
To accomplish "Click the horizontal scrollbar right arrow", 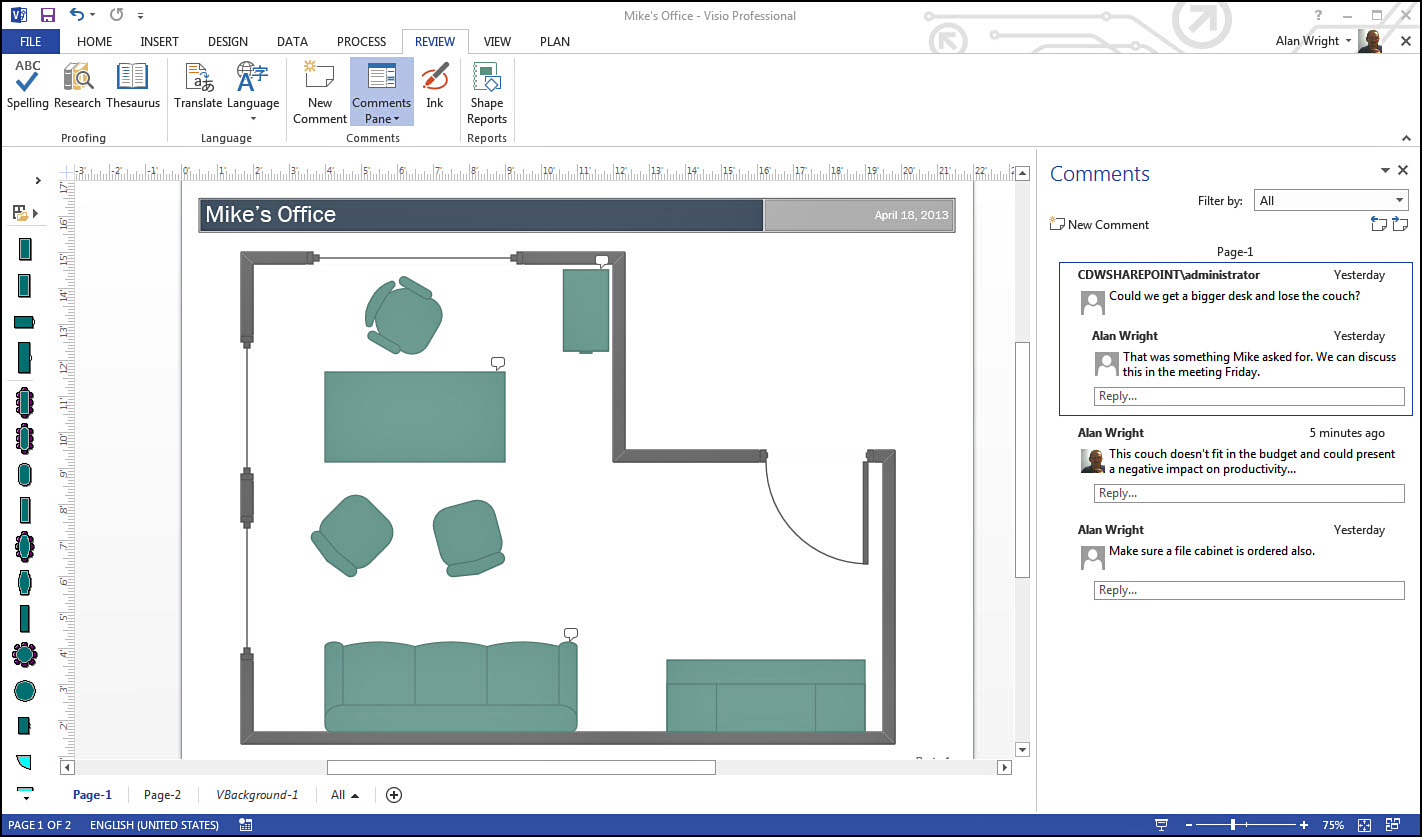I will pos(1005,768).
